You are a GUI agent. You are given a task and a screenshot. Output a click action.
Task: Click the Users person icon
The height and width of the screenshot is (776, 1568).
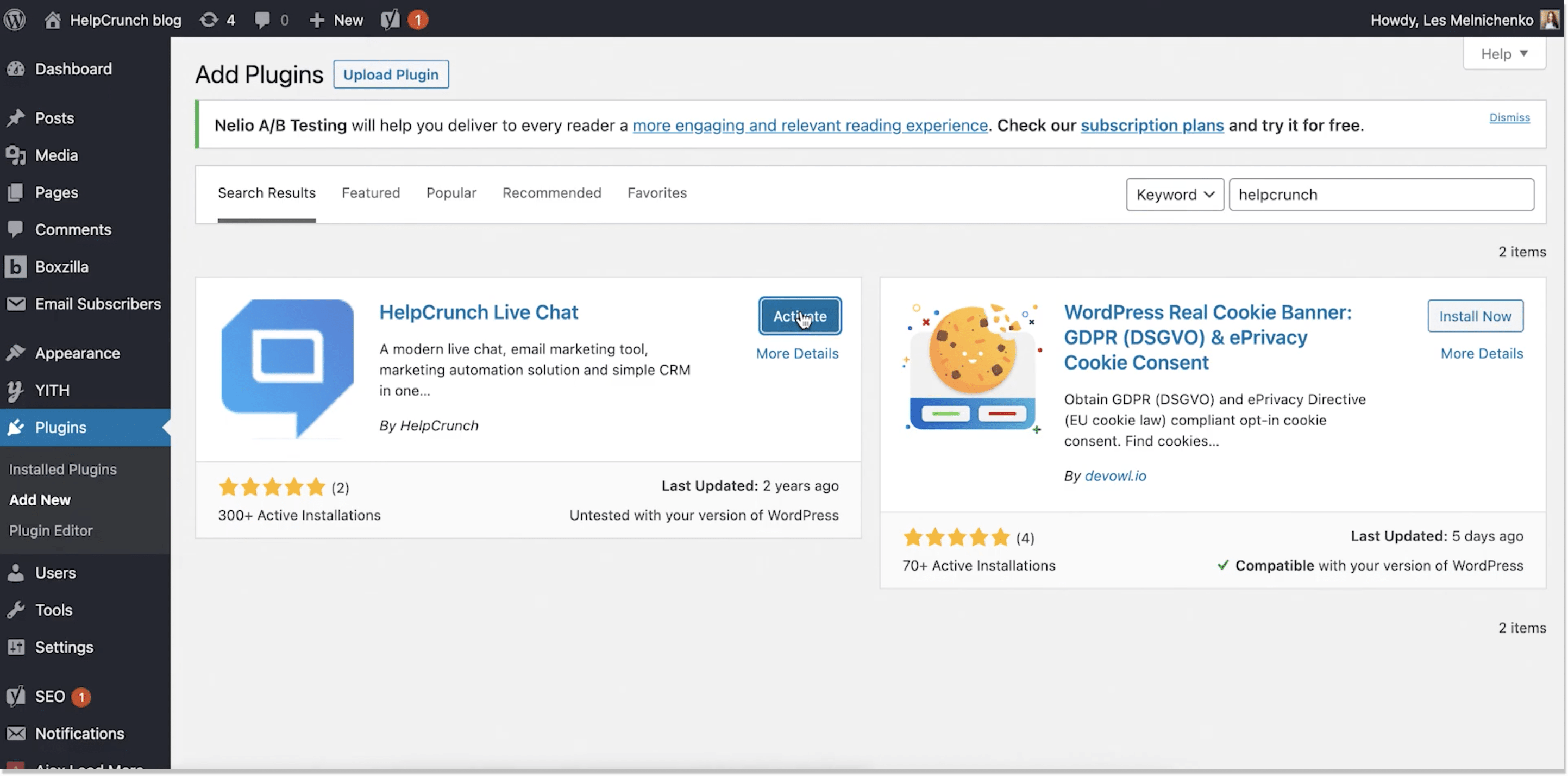16,573
